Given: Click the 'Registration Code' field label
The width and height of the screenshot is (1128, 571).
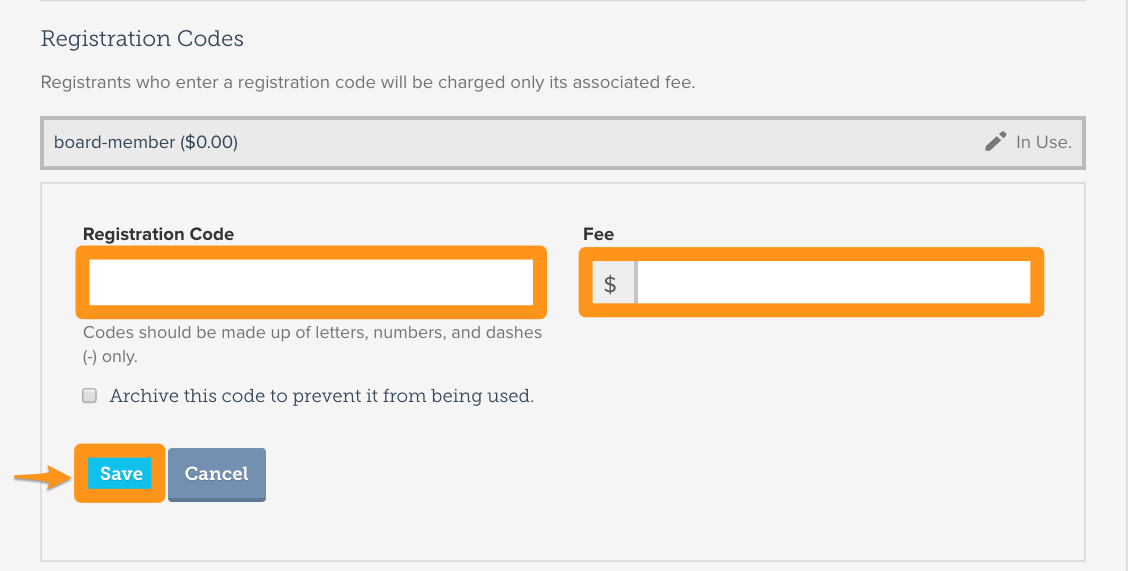Looking at the screenshot, I should [158, 234].
